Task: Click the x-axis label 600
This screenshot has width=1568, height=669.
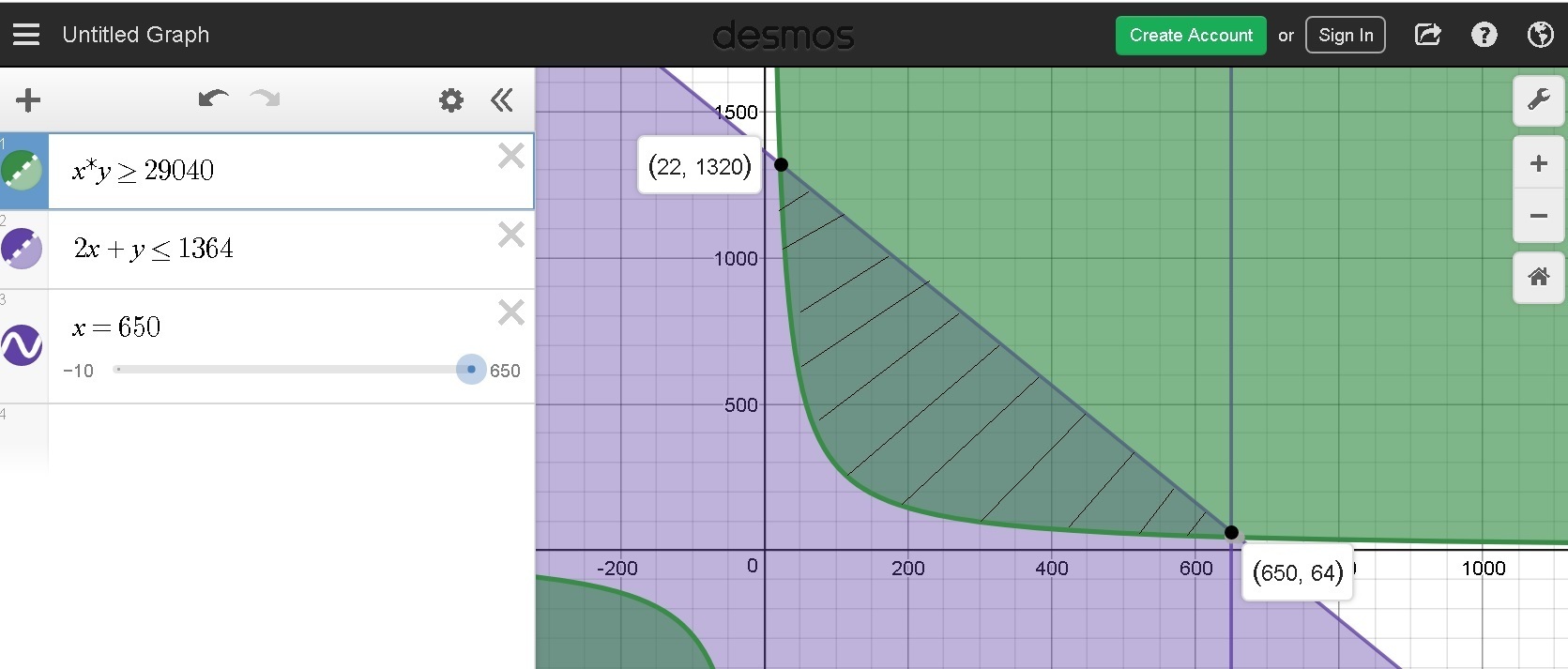Action: pyautogui.click(x=1196, y=569)
